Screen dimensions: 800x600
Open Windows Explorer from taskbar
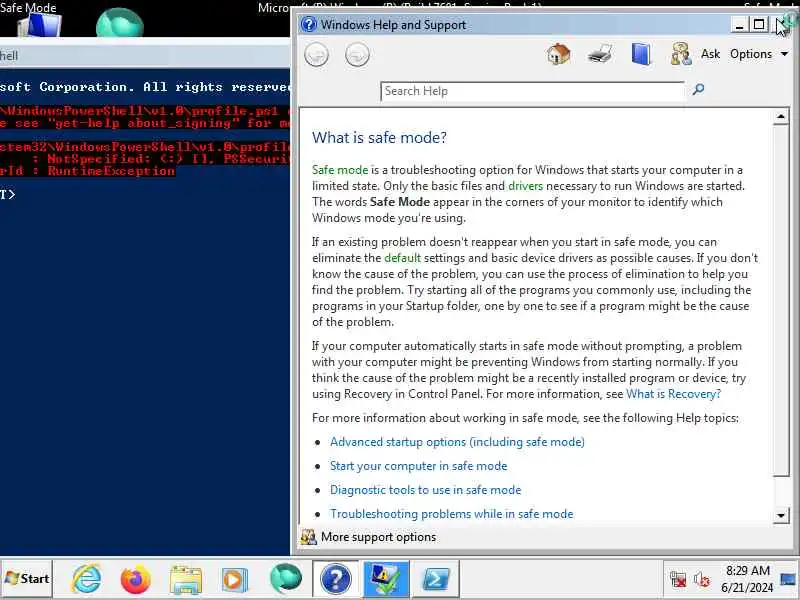(185, 580)
